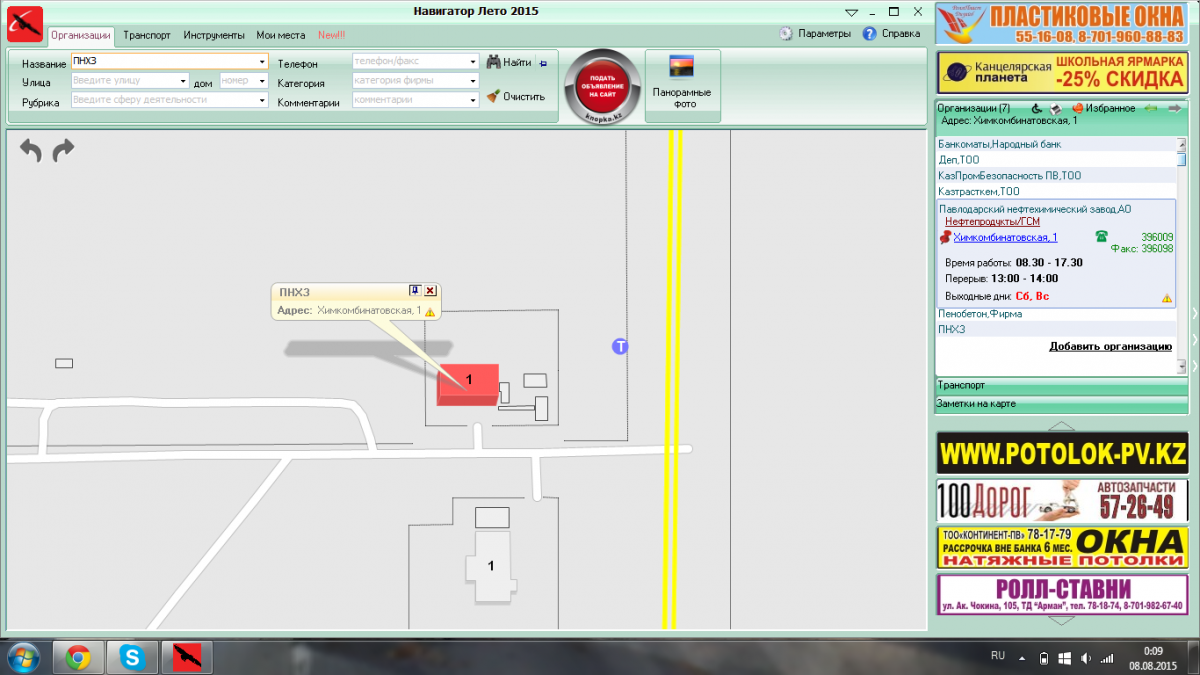Open the Мои места tab
This screenshot has height=675, width=1200.
click(x=281, y=34)
